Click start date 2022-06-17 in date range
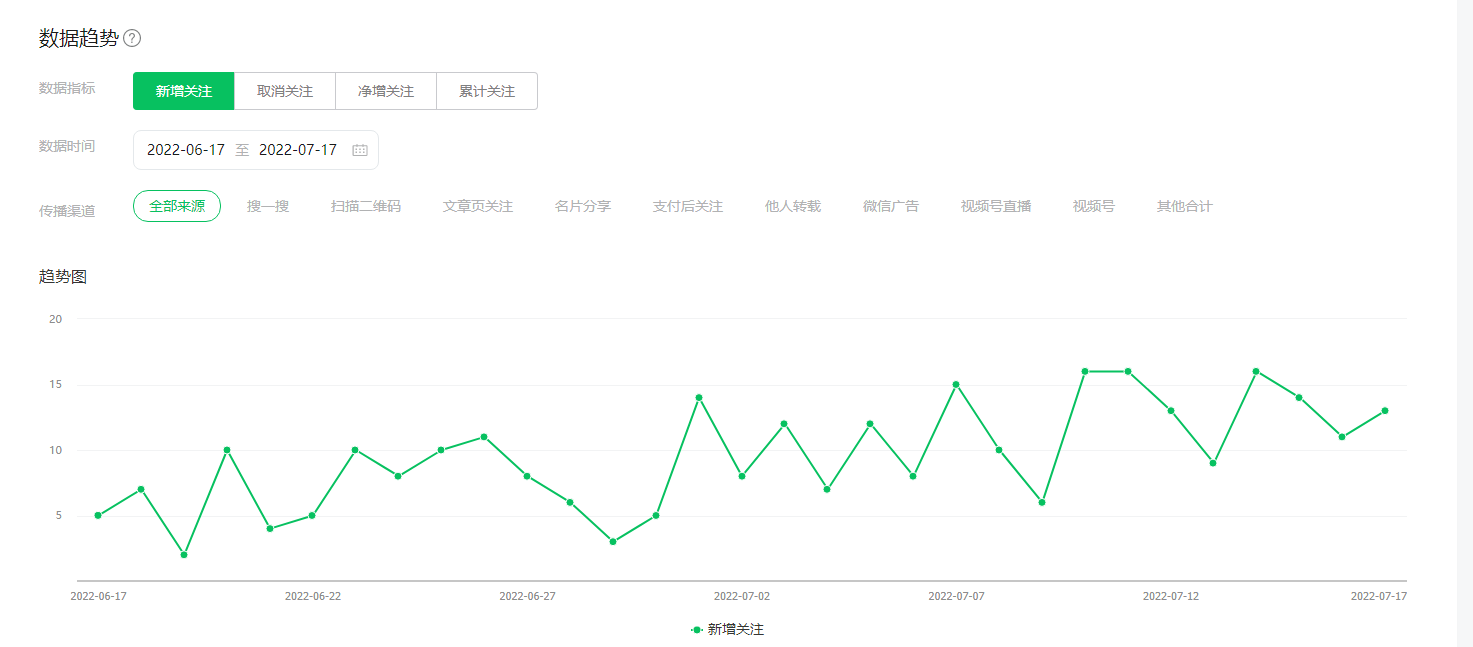This screenshot has height=647, width=1473. tap(186, 150)
